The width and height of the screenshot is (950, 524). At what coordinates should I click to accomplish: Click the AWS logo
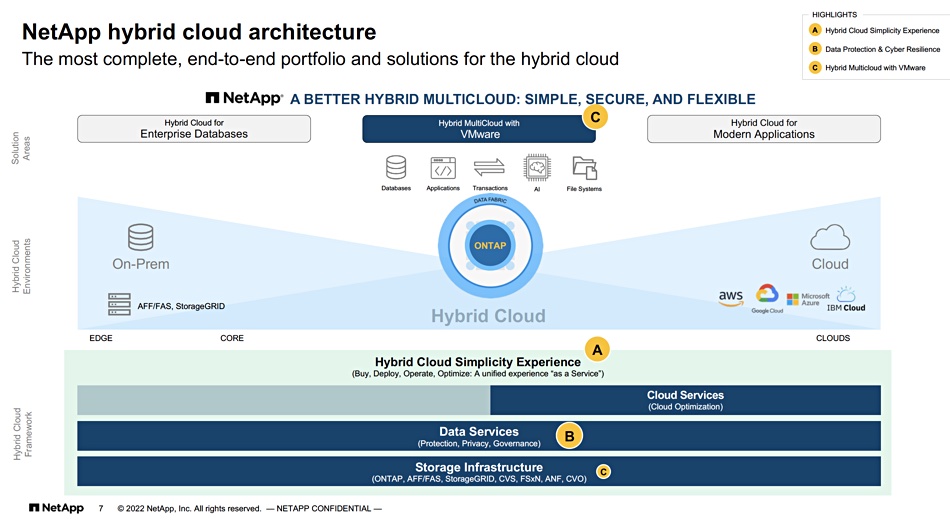coord(731,298)
